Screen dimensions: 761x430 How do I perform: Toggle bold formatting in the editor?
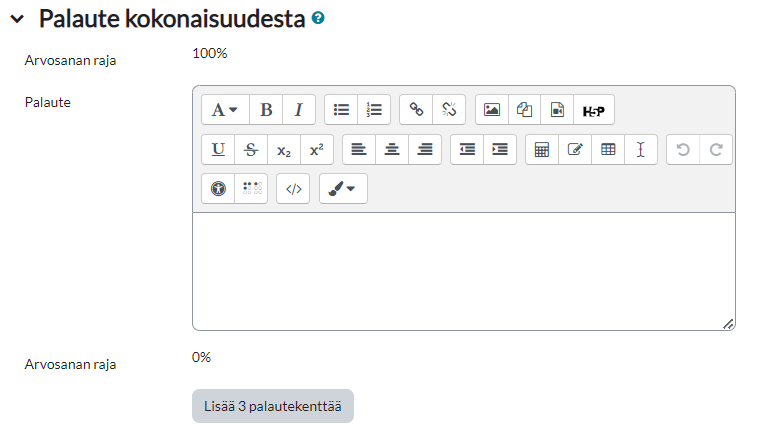[x=266, y=110]
